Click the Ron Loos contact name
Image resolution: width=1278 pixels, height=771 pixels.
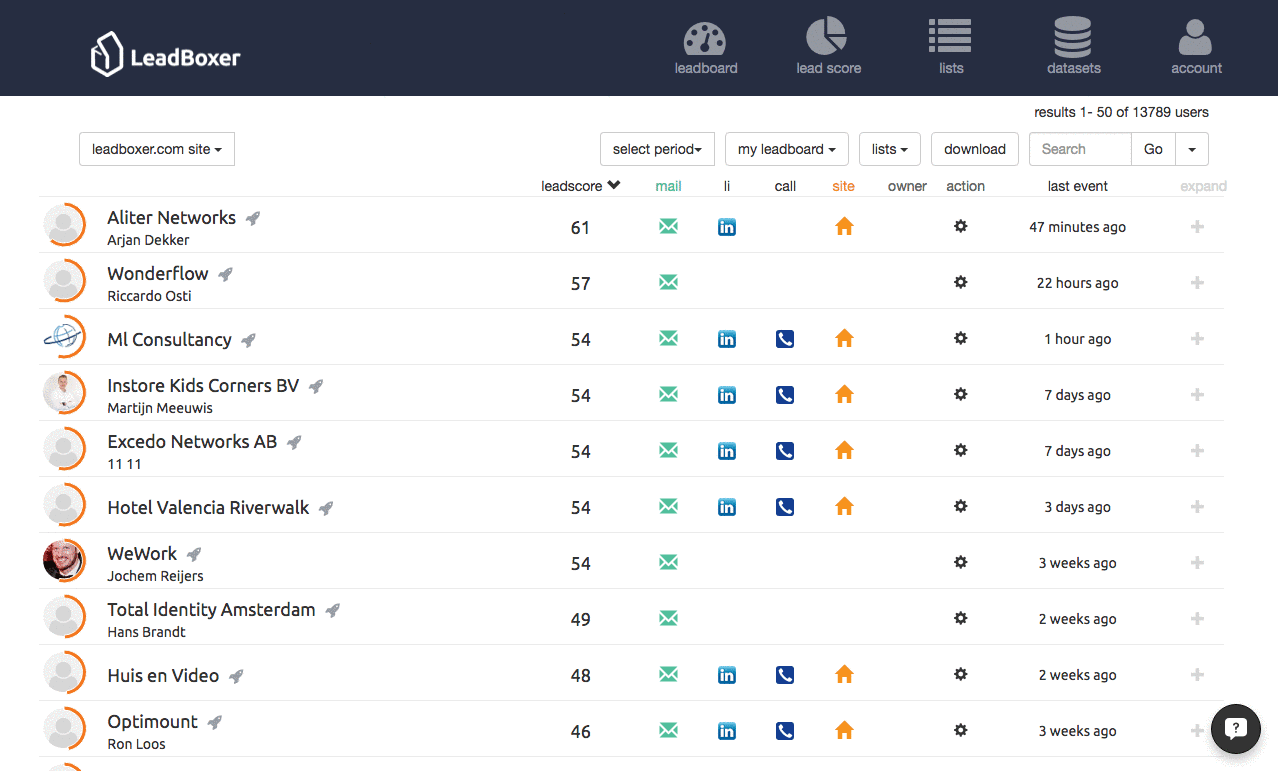(136, 744)
